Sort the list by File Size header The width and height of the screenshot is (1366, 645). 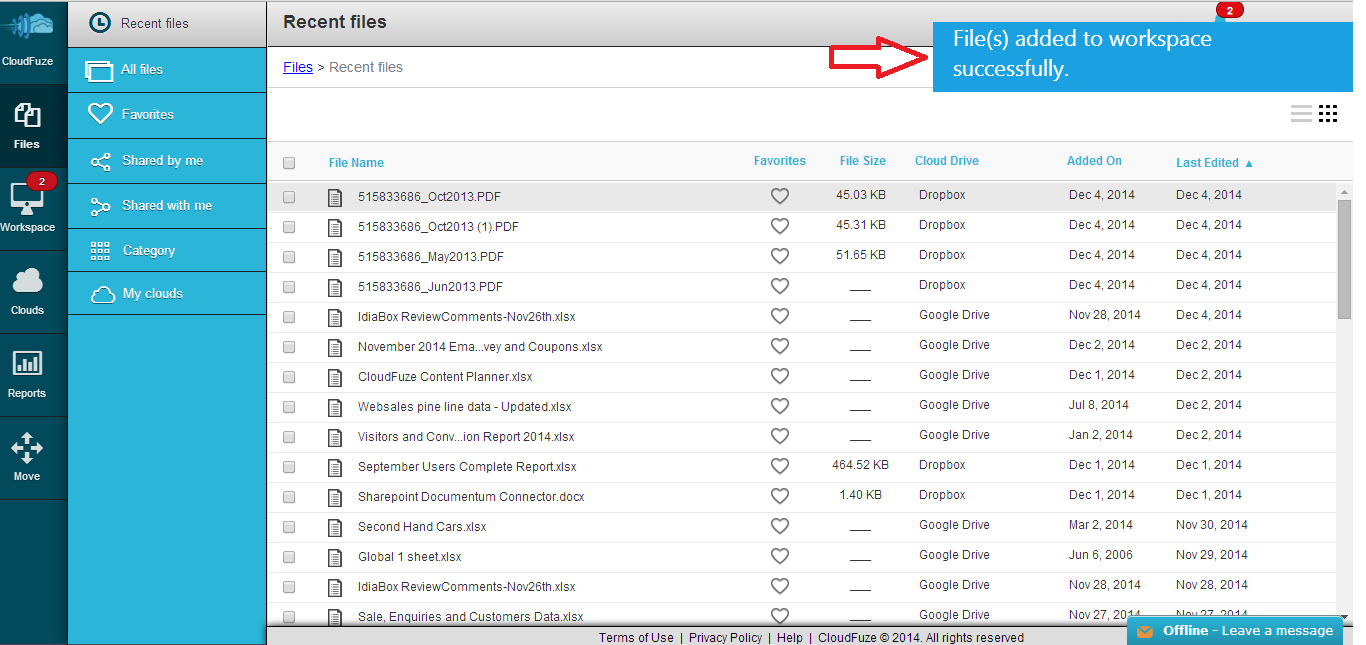pyautogui.click(x=862, y=161)
